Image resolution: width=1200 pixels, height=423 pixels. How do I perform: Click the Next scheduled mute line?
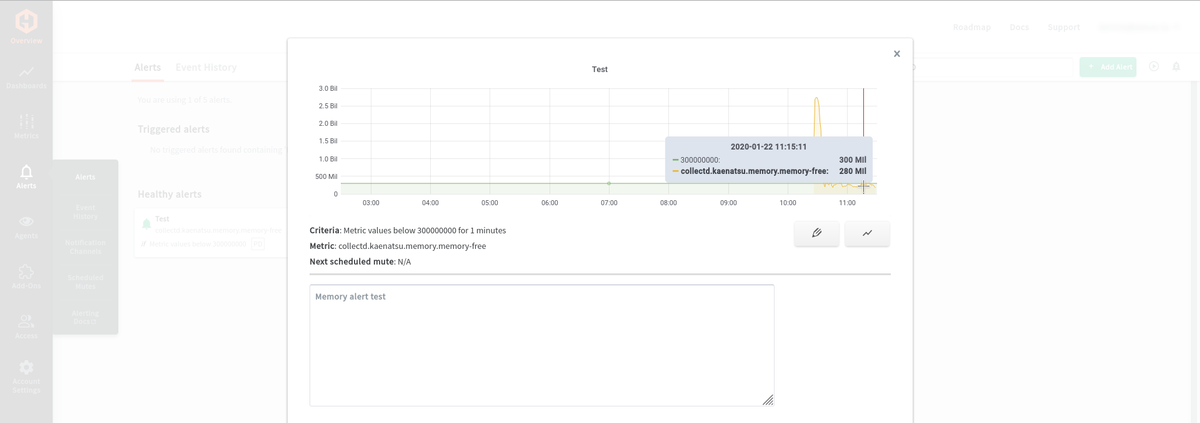(x=360, y=262)
